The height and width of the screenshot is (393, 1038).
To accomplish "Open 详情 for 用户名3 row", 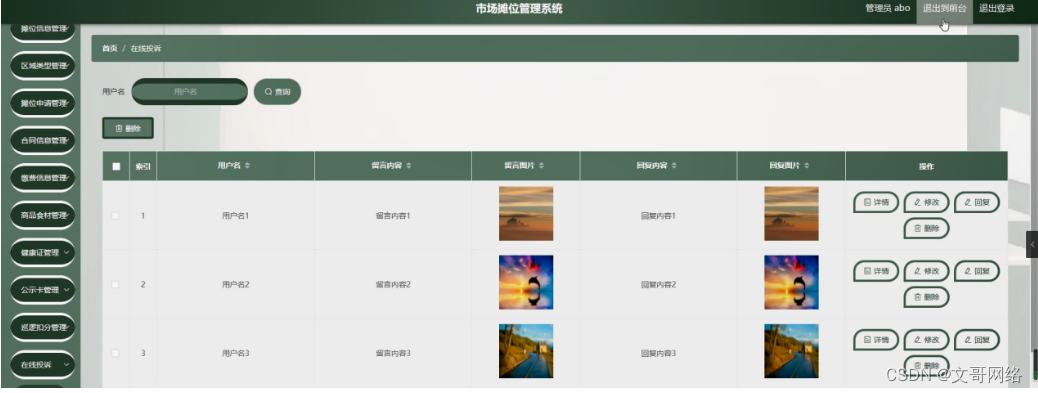I will coord(876,339).
